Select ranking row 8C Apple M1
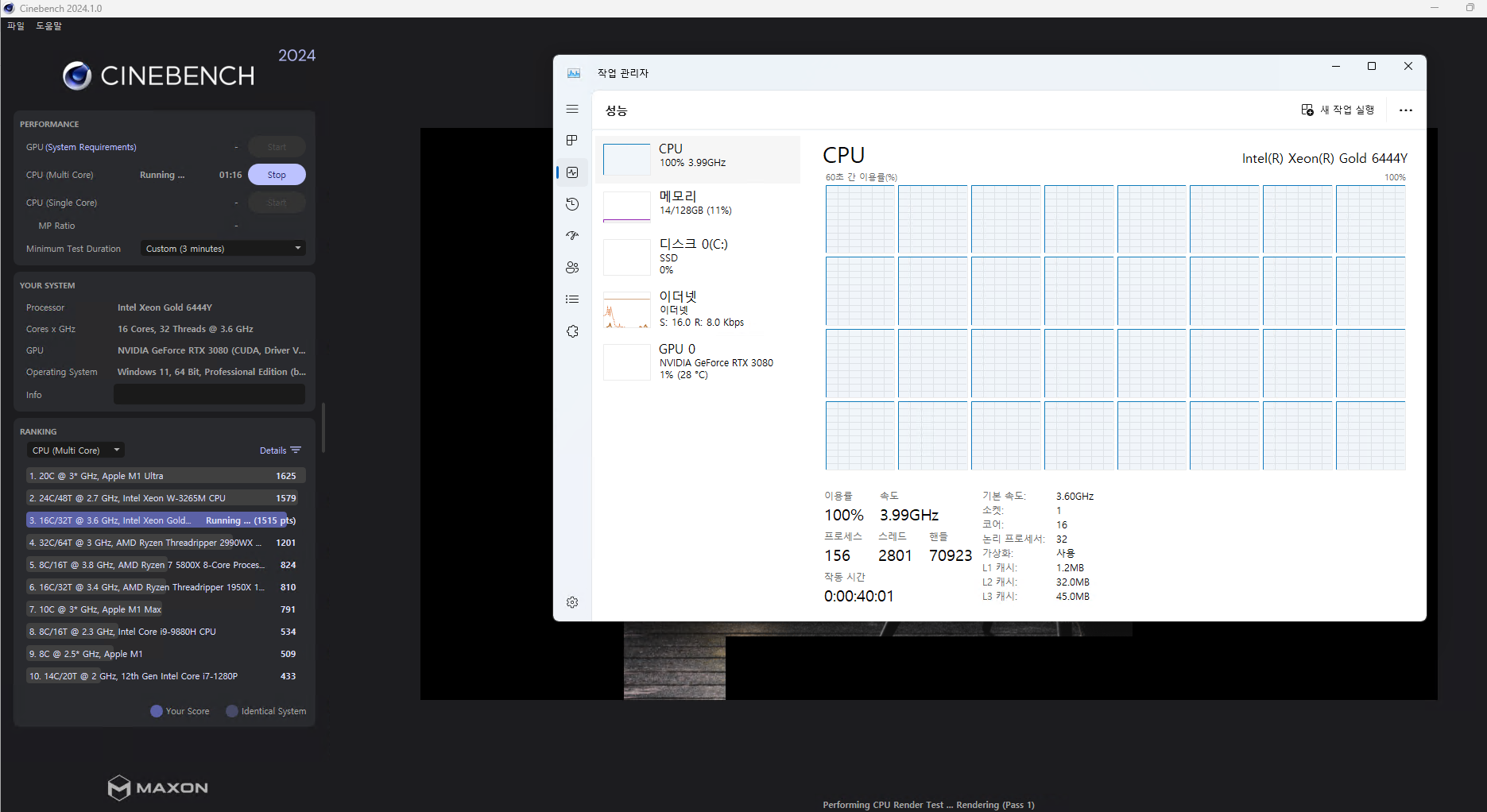 click(165, 654)
